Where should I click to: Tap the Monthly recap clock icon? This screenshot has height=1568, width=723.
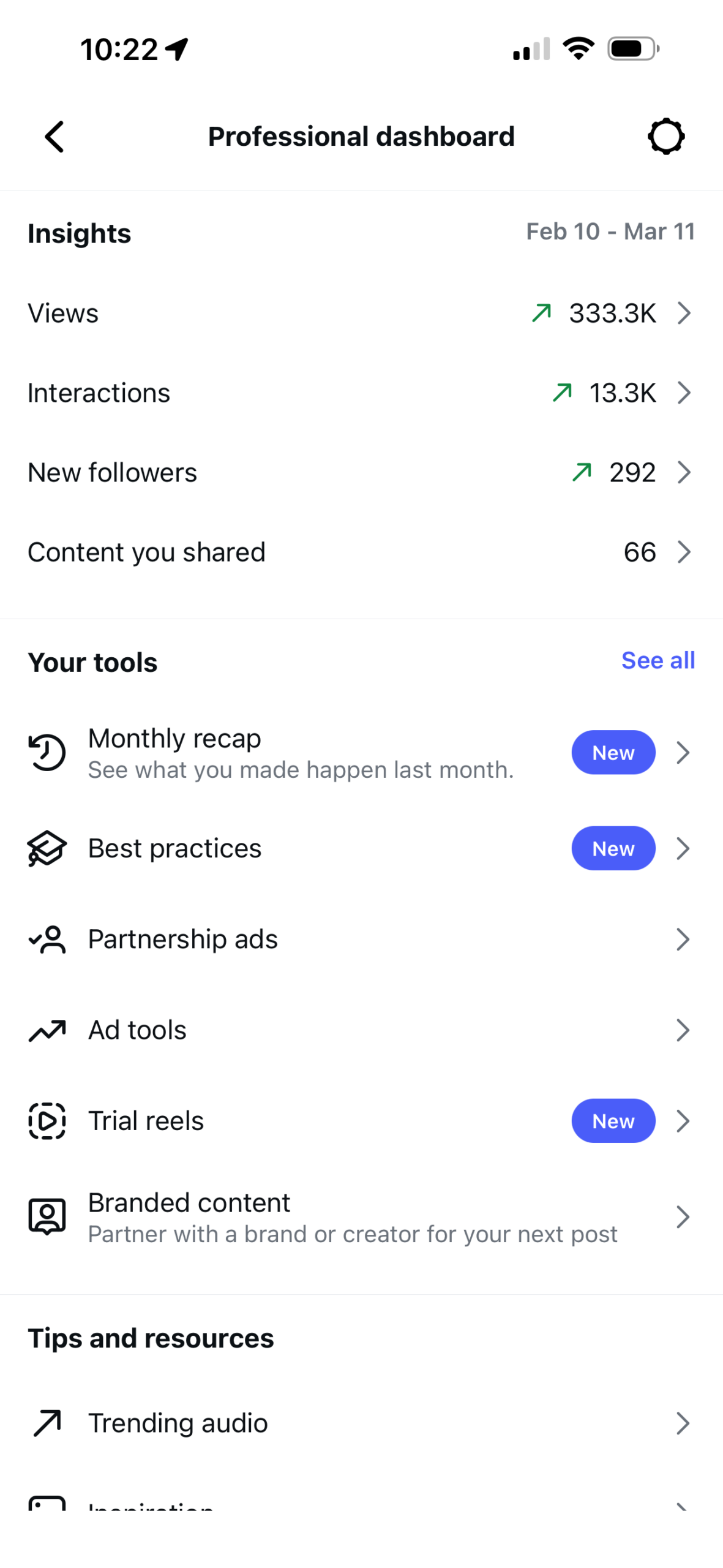click(47, 752)
